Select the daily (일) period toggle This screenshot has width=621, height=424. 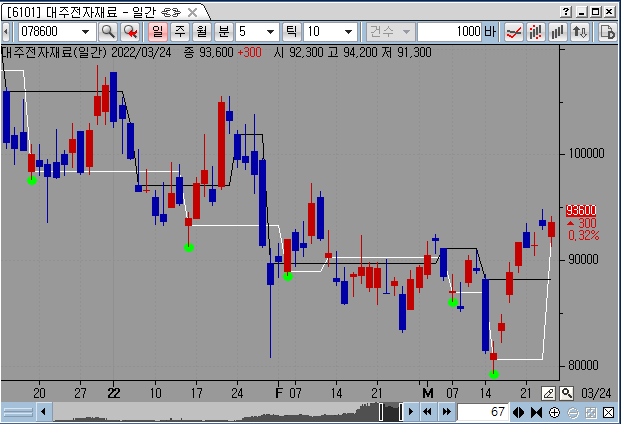point(157,32)
